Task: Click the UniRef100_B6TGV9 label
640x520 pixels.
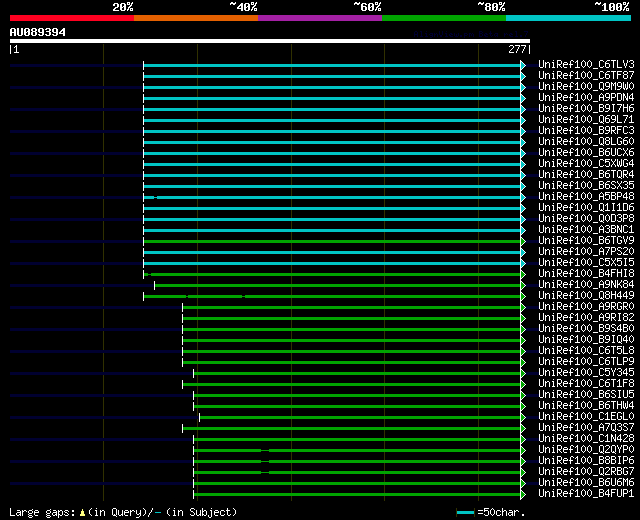Action: [586, 241]
